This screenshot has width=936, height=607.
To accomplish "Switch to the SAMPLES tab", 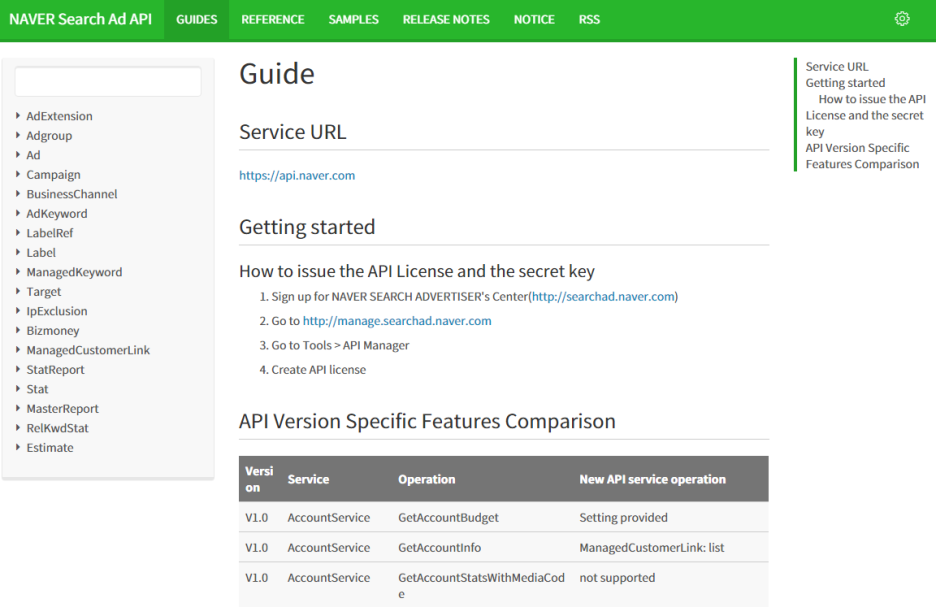I will [x=353, y=20].
